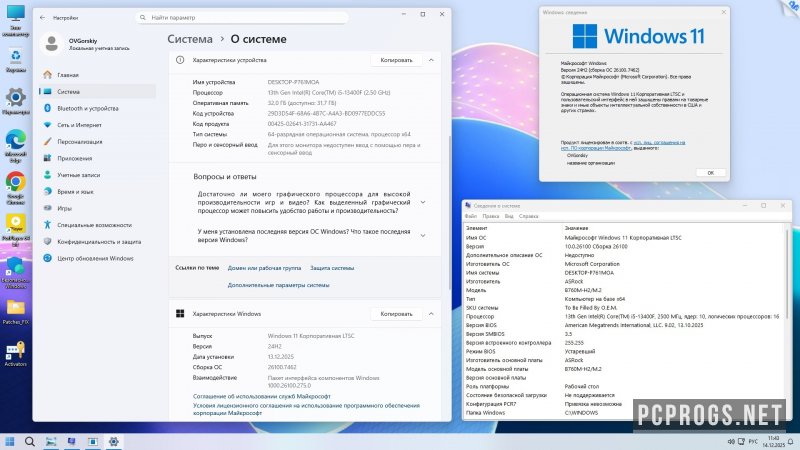Screen dimensions: 800x450
Task: Open the volume icon in system tray
Action: click(x=731, y=442)
